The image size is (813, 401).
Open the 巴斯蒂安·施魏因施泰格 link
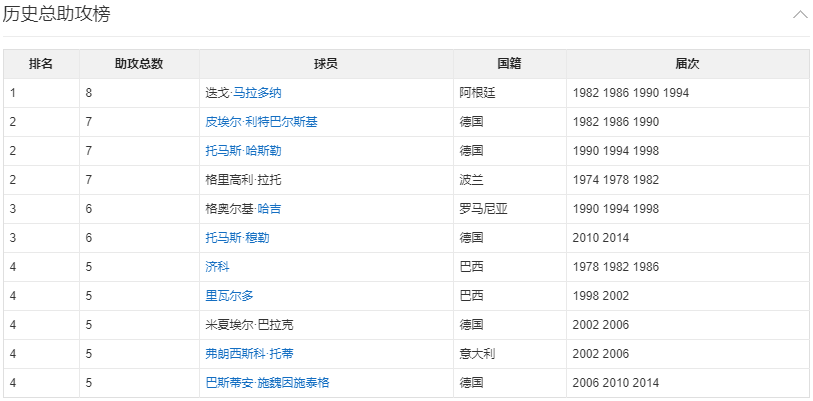click(267, 383)
